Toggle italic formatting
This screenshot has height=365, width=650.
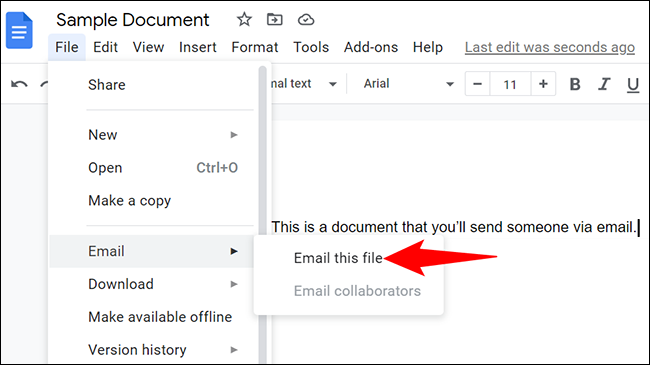(x=604, y=84)
